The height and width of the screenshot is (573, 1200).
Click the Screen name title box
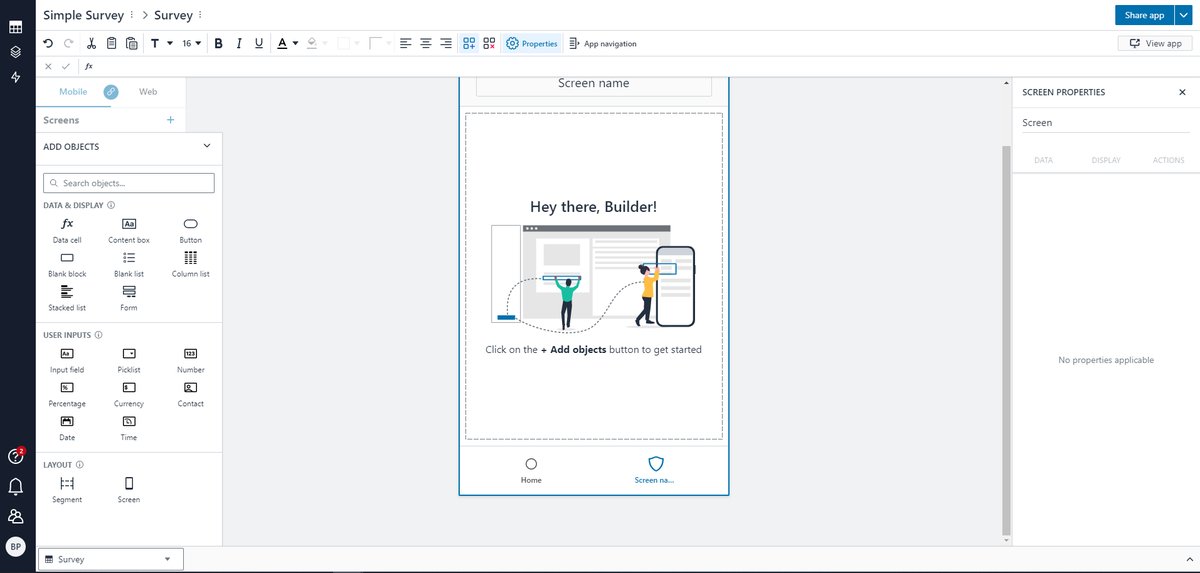point(594,84)
